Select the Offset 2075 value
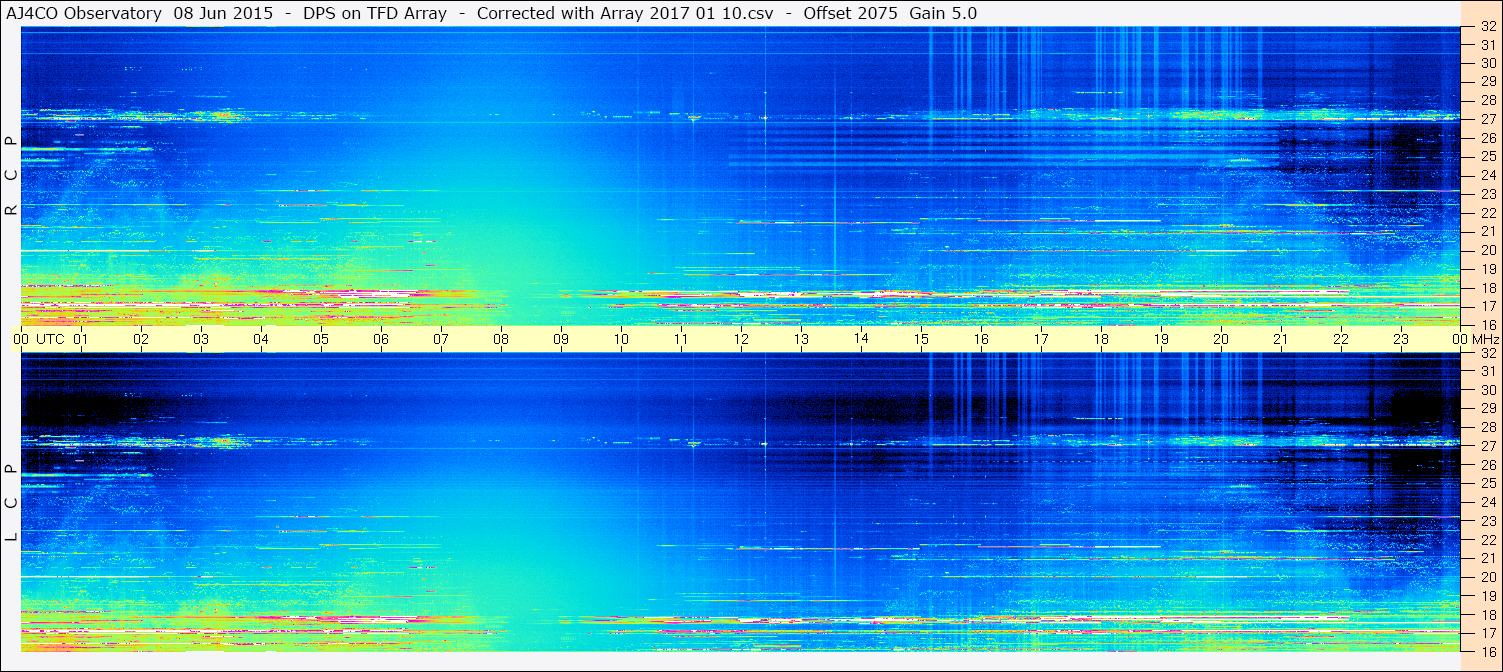Image resolution: width=1503 pixels, height=672 pixels. coord(850,14)
